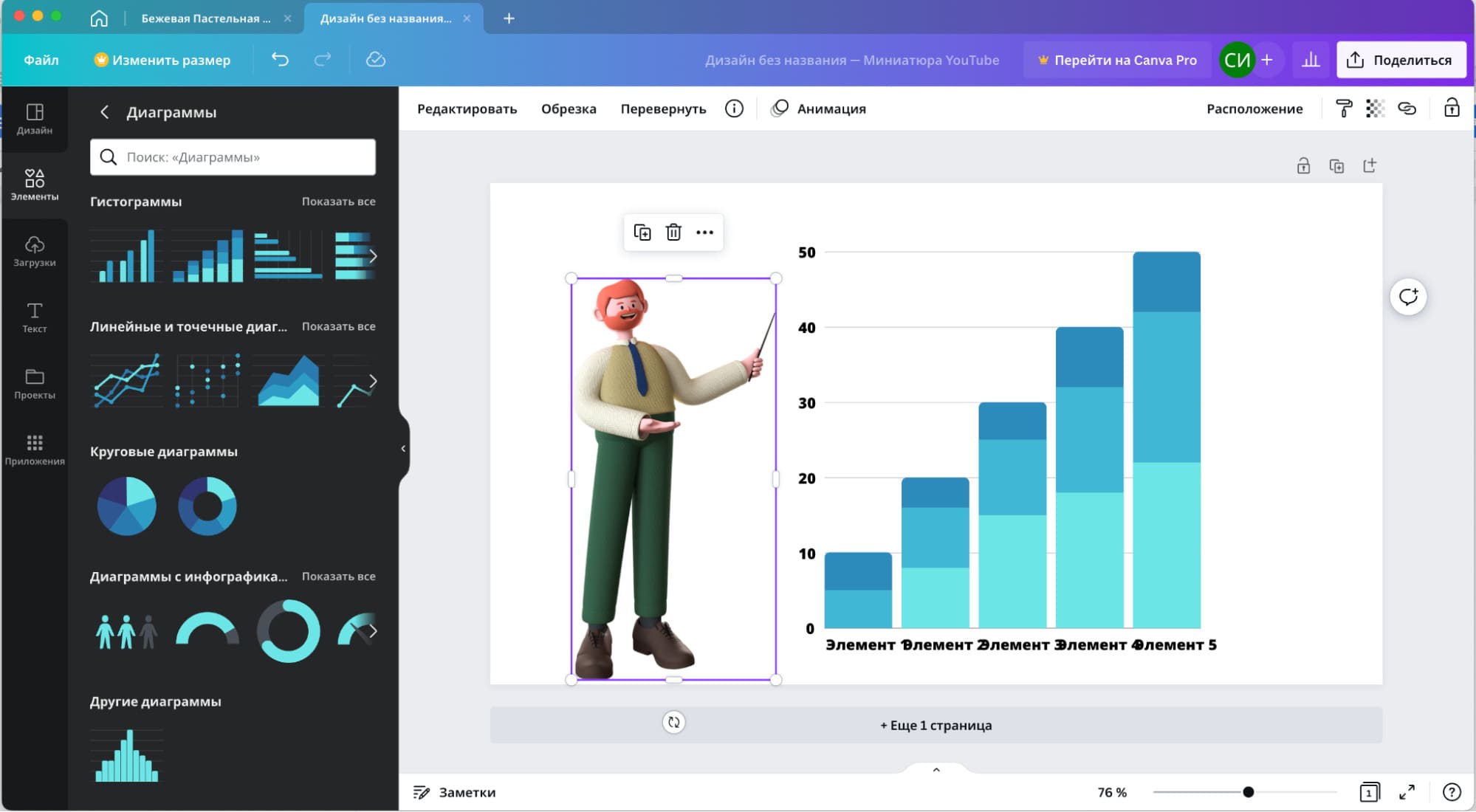1476x812 pixels.
Task: Duplicate element via floating toolbar icon
Action: (642, 233)
